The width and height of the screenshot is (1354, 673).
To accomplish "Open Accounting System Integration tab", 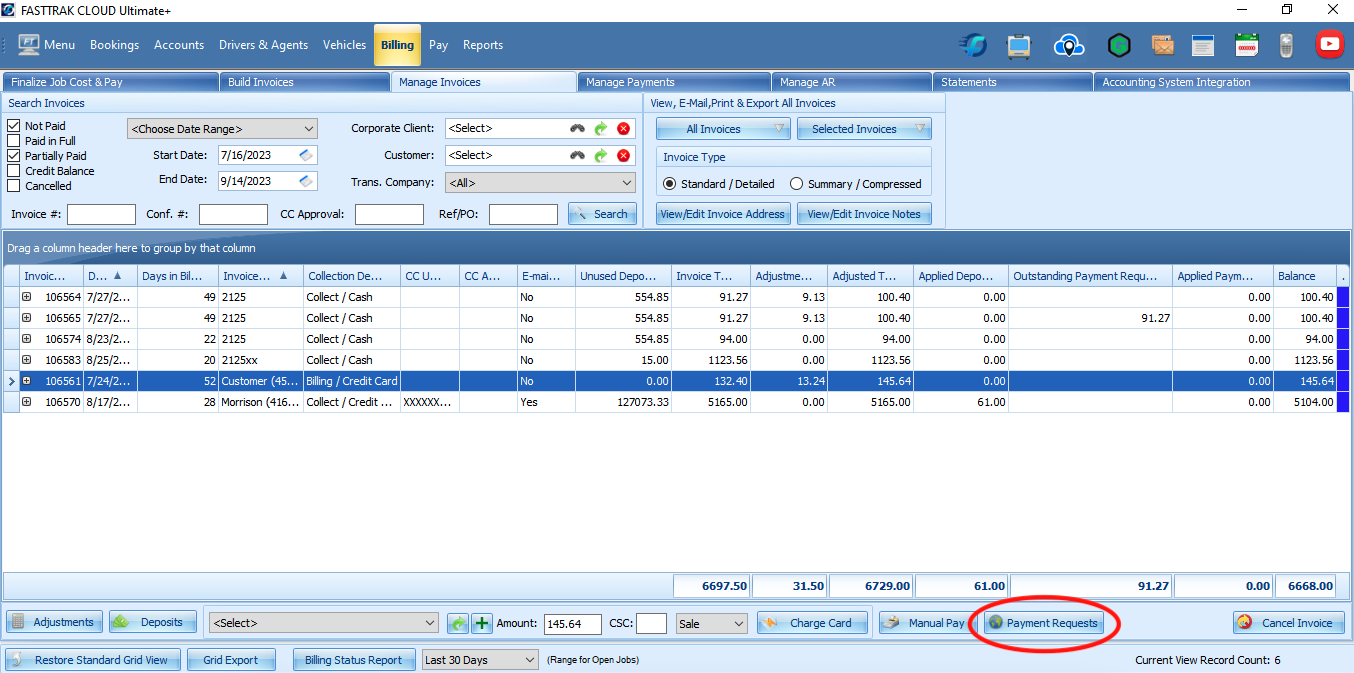I will [x=1222, y=82].
